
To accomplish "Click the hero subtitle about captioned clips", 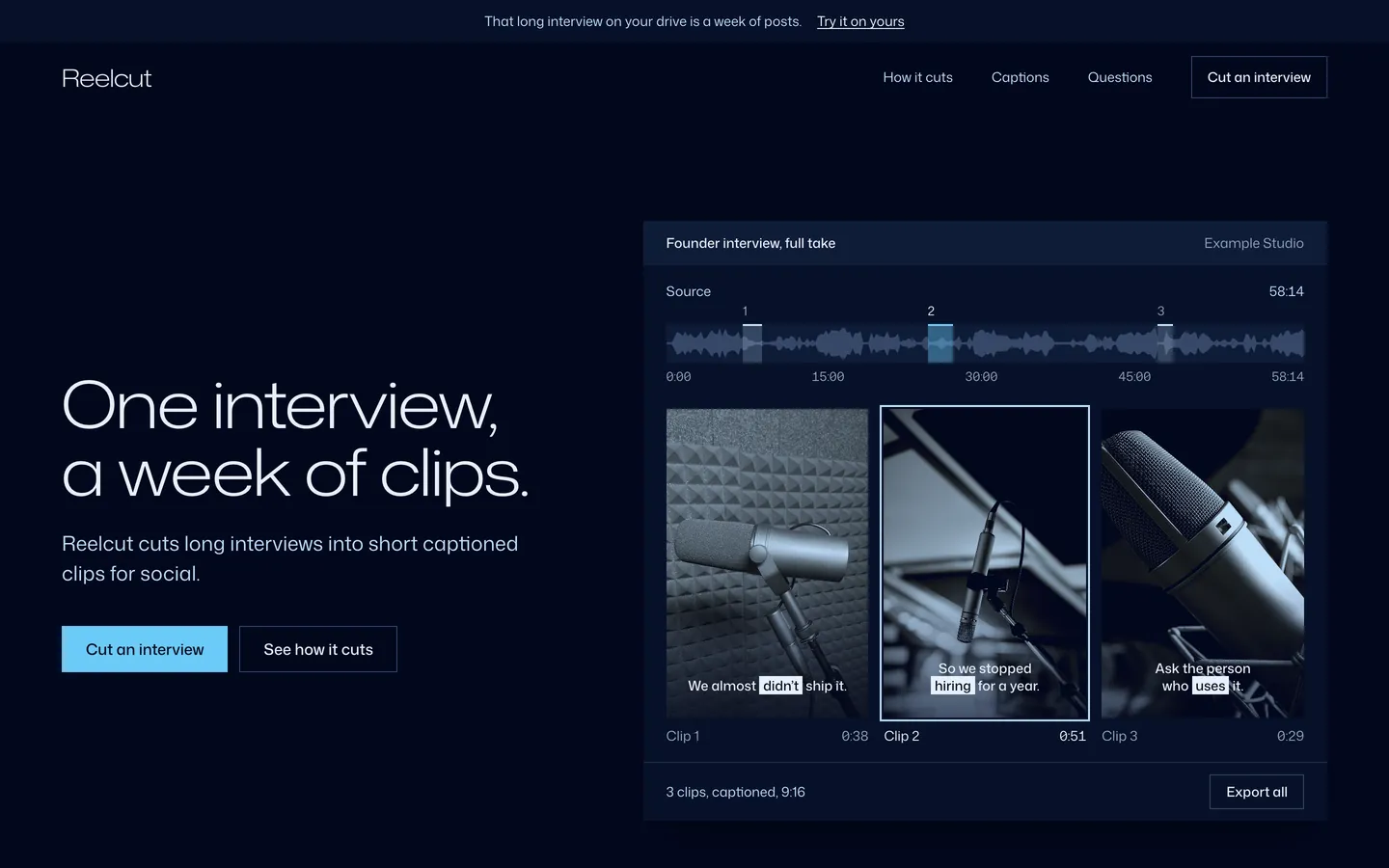I will coord(290,558).
